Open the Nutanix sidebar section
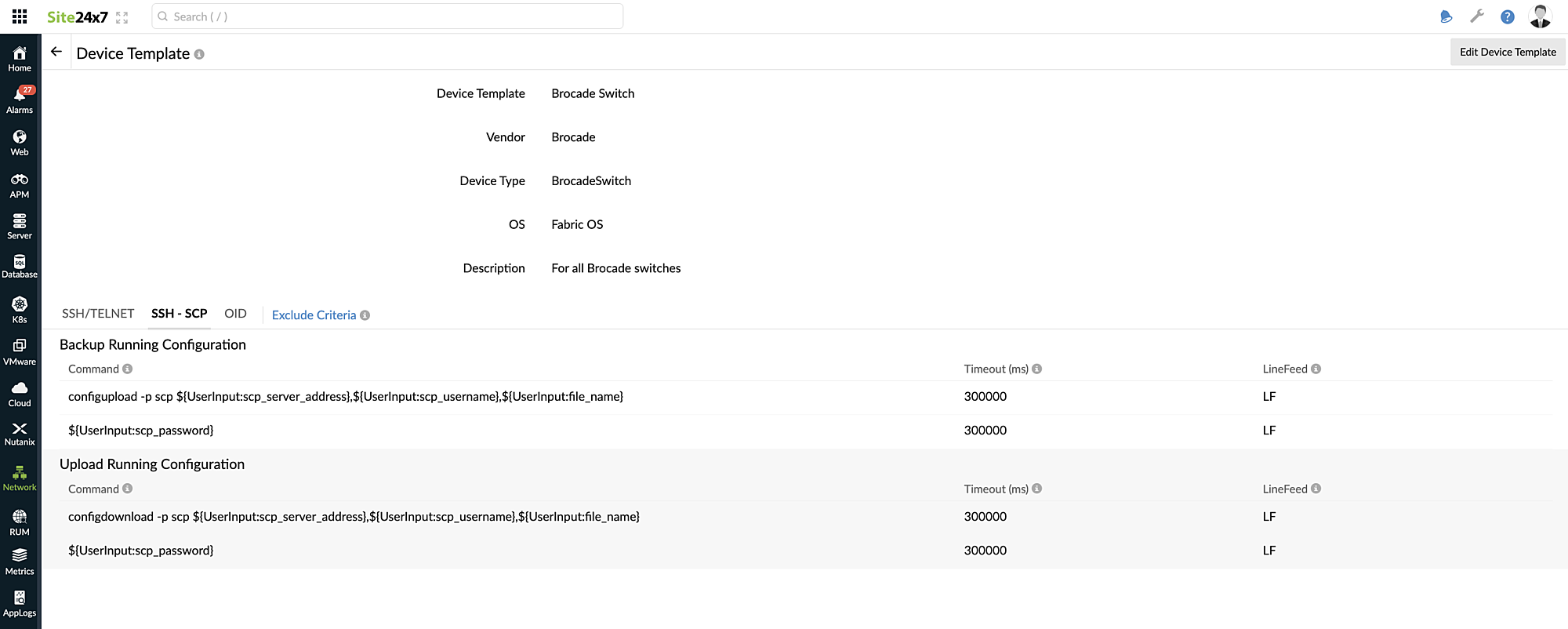 point(20,434)
